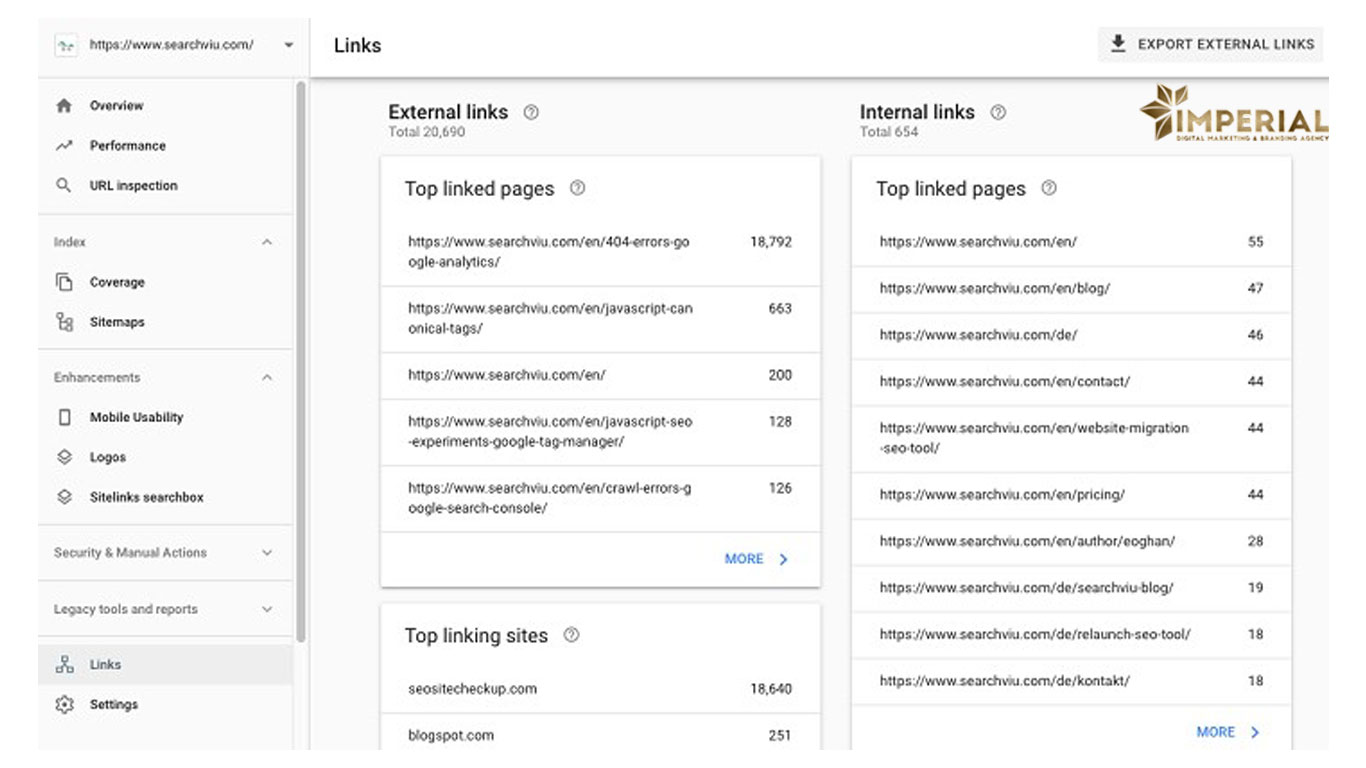Click the Overview home icon

(65, 106)
